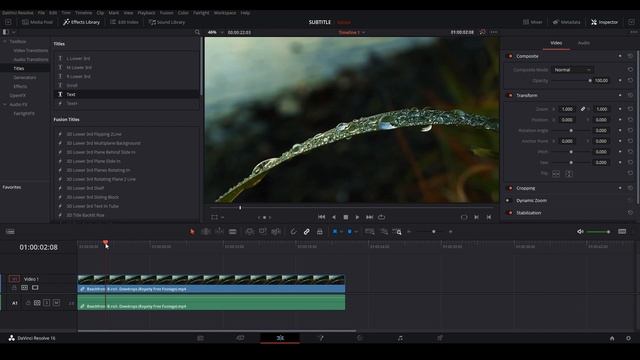
Task: Open the Effects Library panel
Action: (x=81, y=22)
